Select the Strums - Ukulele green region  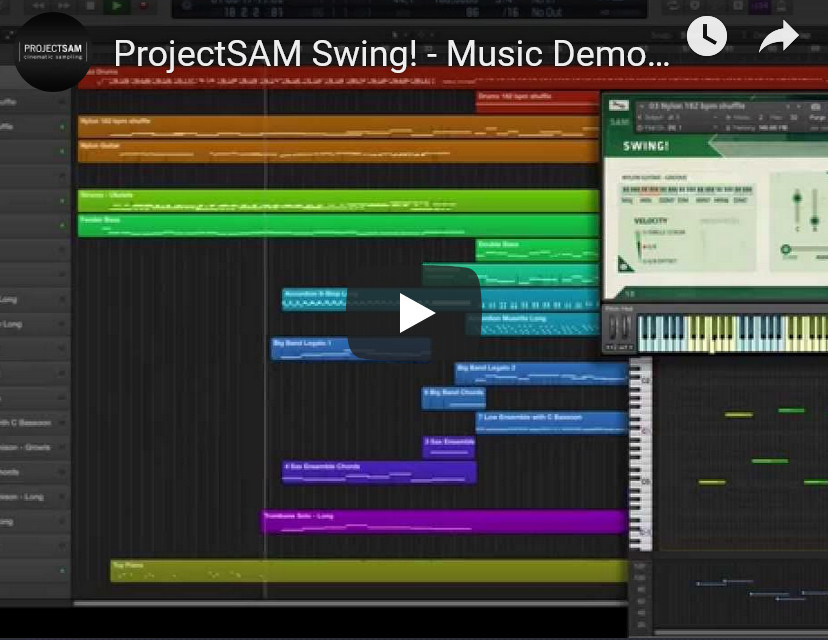point(338,201)
